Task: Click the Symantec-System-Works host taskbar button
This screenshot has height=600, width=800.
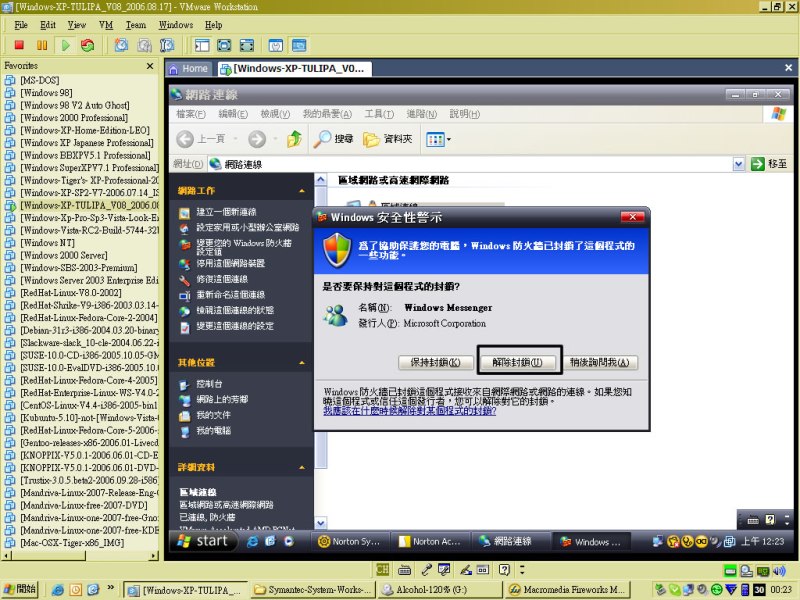Action: (x=313, y=590)
